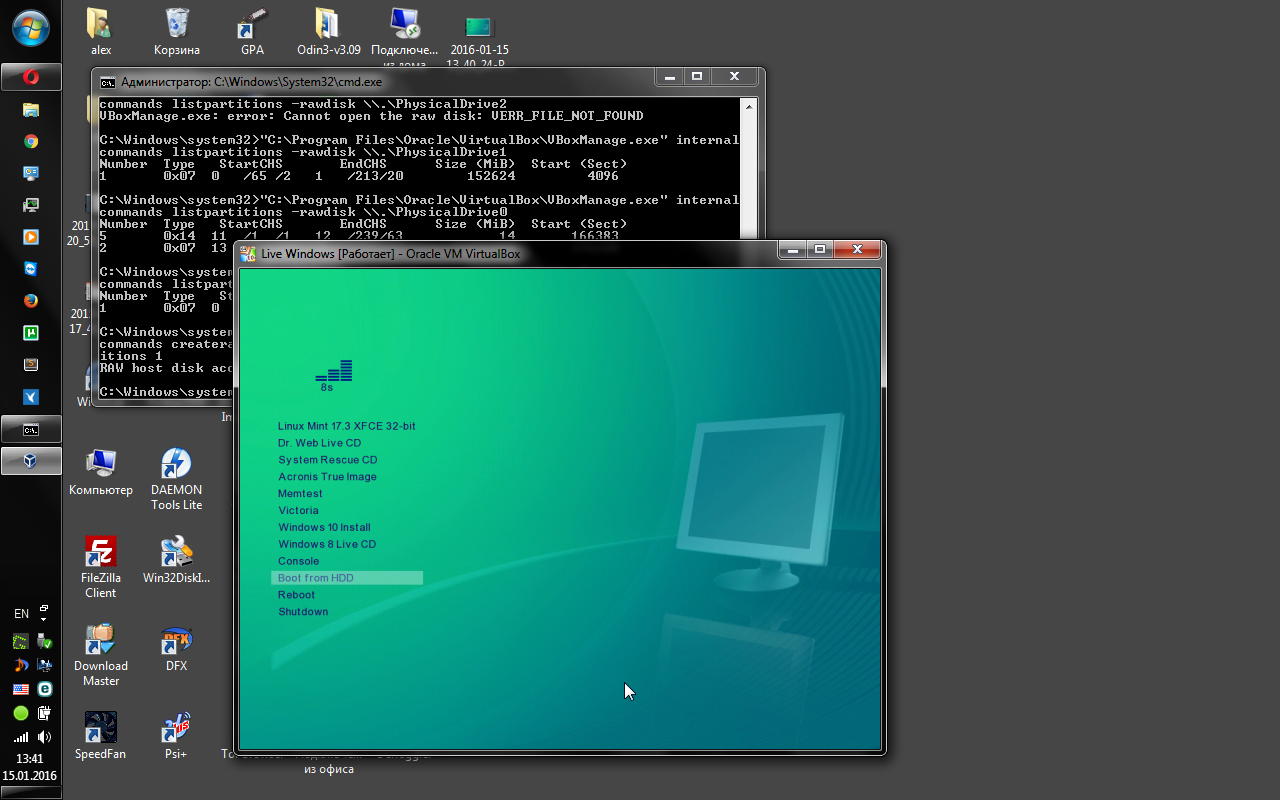Open TeamViewer taskbar icon
This screenshot has height=800, width=1280.
click(31, 269)
